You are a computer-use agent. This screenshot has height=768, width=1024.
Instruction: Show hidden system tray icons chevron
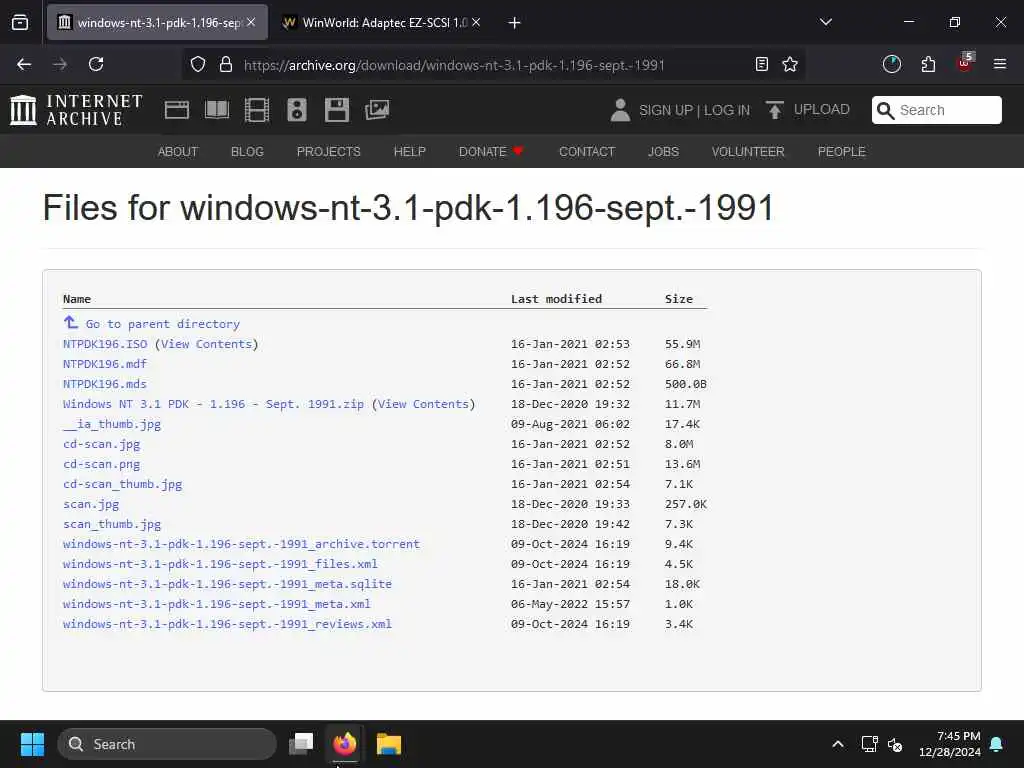pyautogui.click(x=838, y=744)
